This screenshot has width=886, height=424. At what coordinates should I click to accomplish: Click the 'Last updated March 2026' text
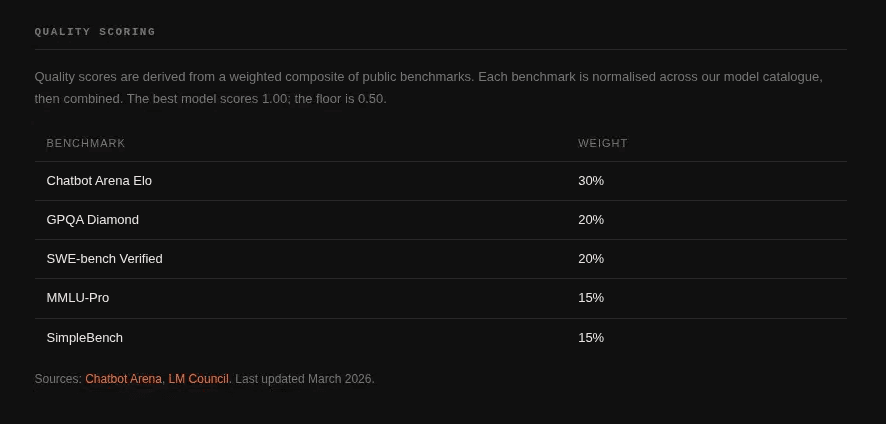[305, 379]
